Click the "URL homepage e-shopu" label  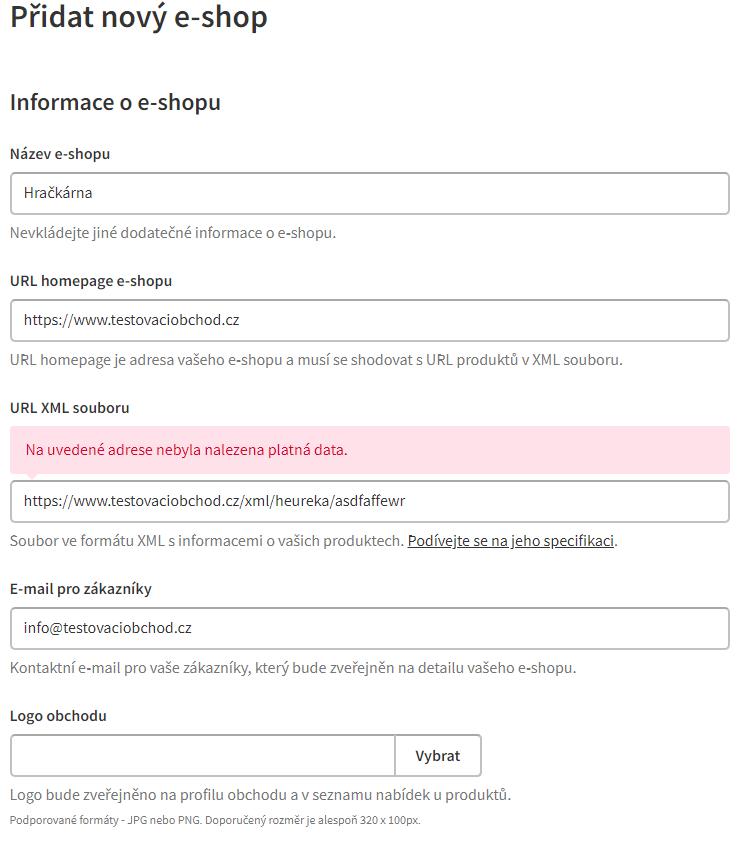pos(91,281)
